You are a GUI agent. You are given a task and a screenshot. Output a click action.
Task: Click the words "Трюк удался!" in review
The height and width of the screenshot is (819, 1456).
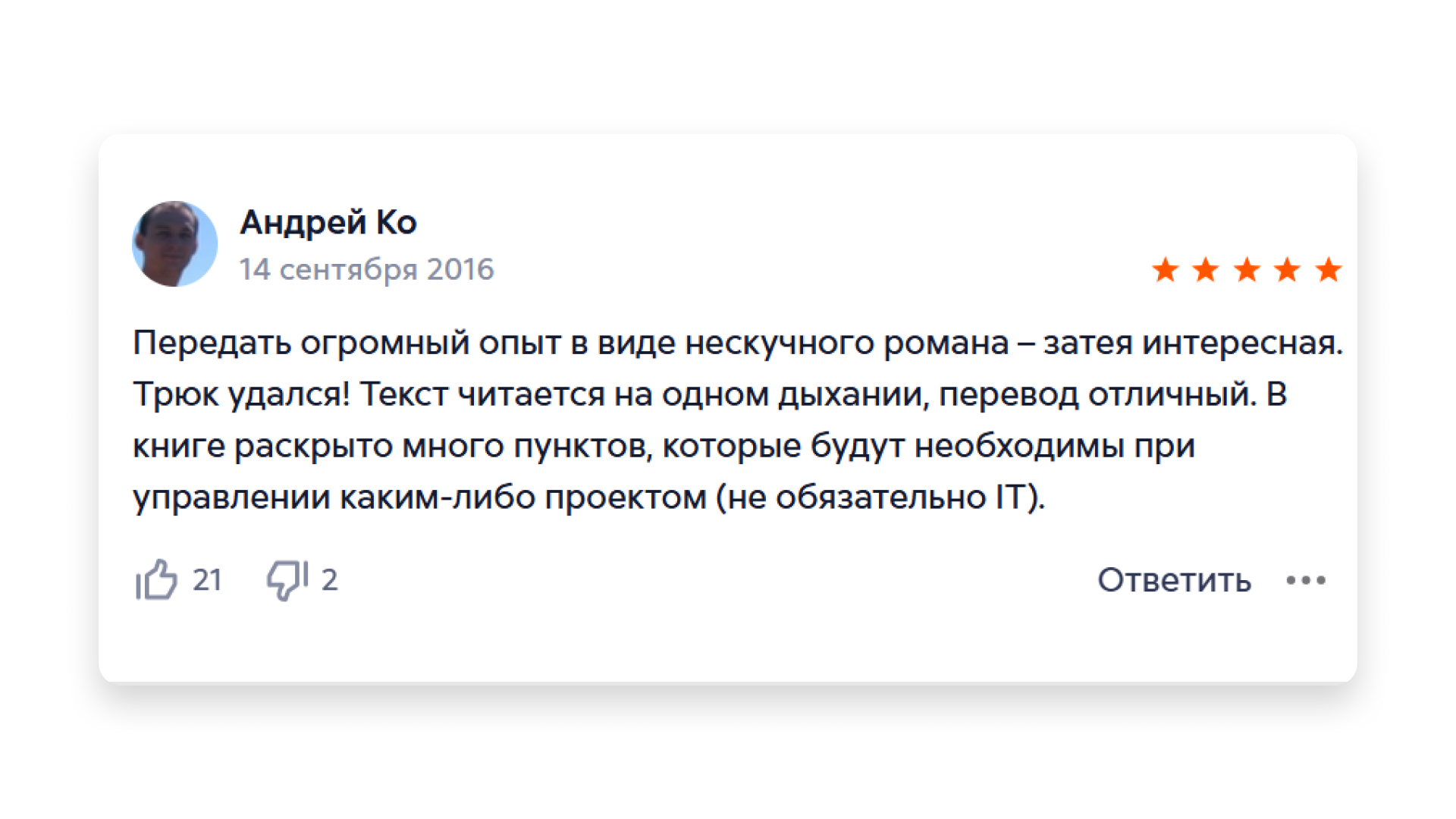click(x=241, y=394)
